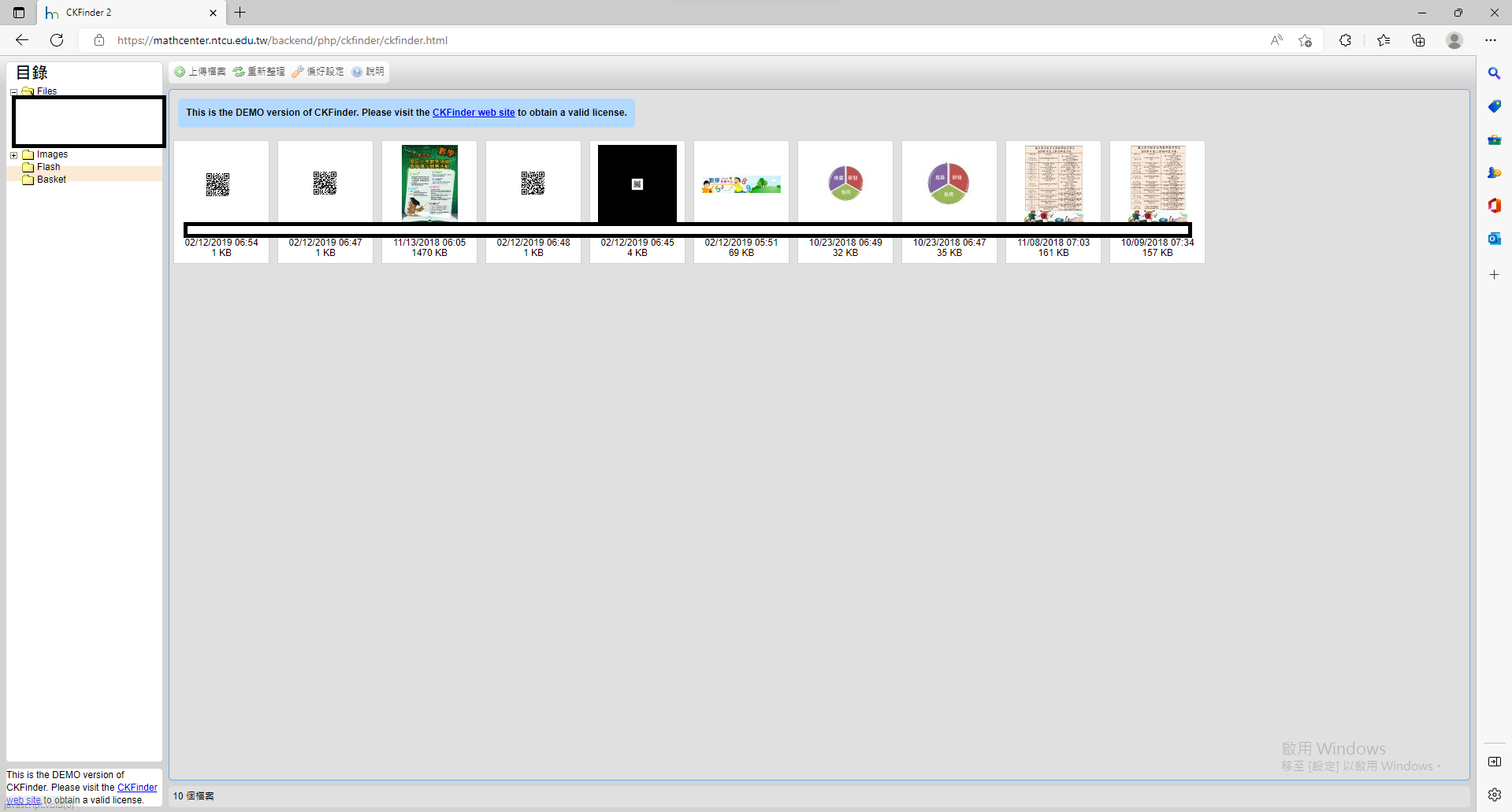Select the banner image dated 02/12/2019 05:51
The width and height of the screenshot is (1512, 812).
click(741, 202)
